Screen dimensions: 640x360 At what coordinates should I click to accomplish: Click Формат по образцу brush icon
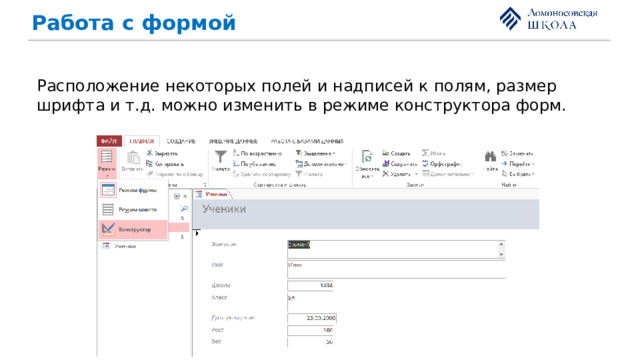pos(150,174)
